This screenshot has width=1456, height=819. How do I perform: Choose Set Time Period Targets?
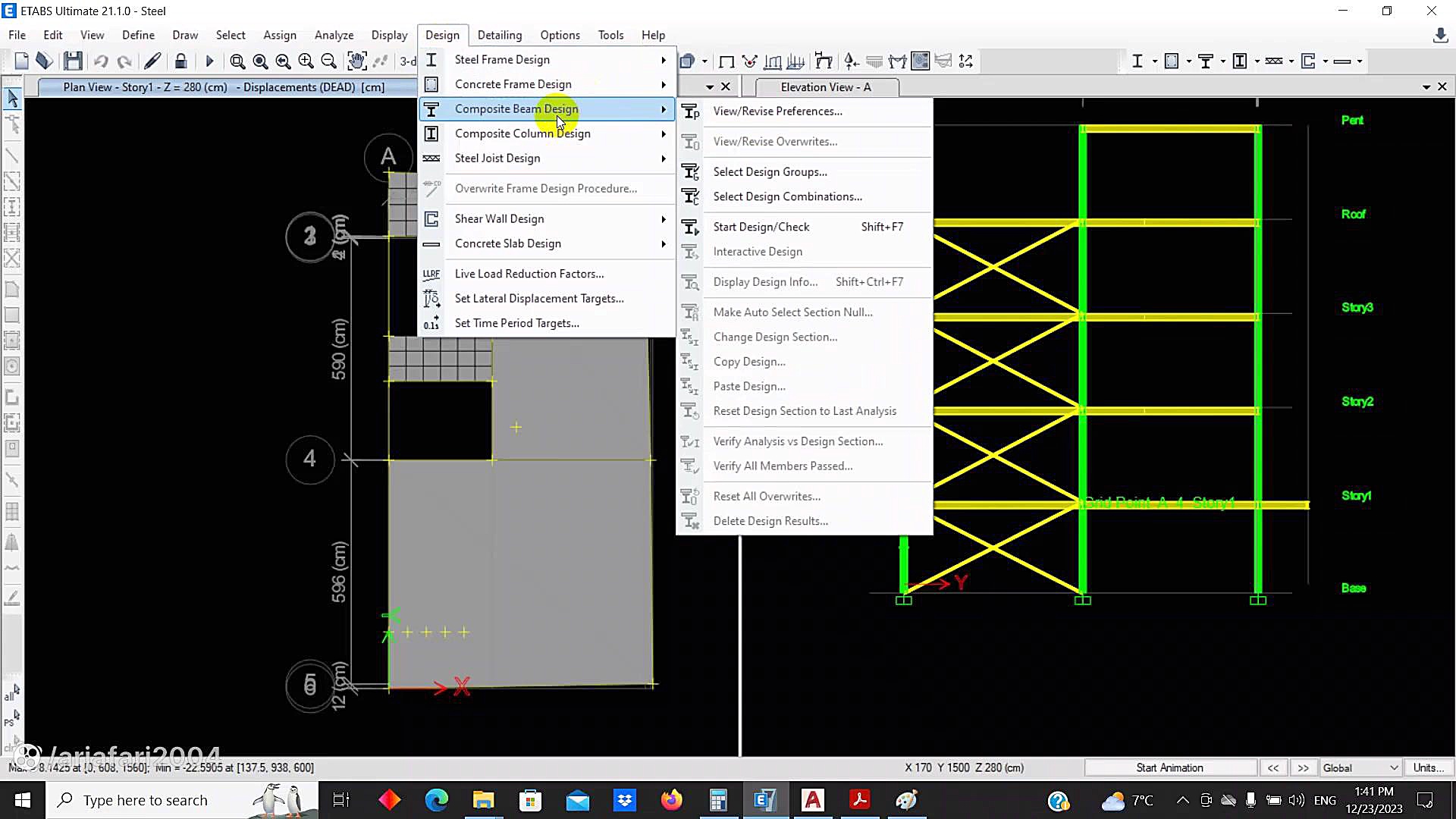pyautogui.click(x=546, y=323)
